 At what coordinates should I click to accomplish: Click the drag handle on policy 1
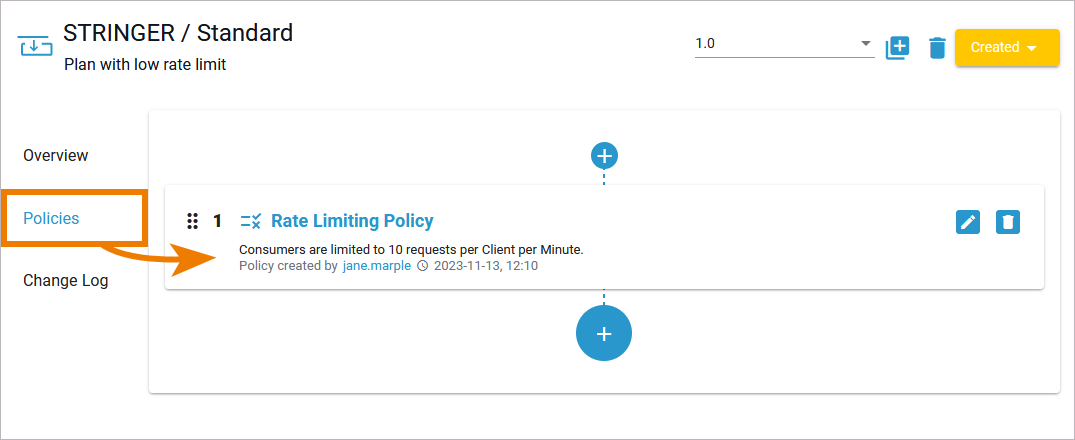tap(194, 221)
